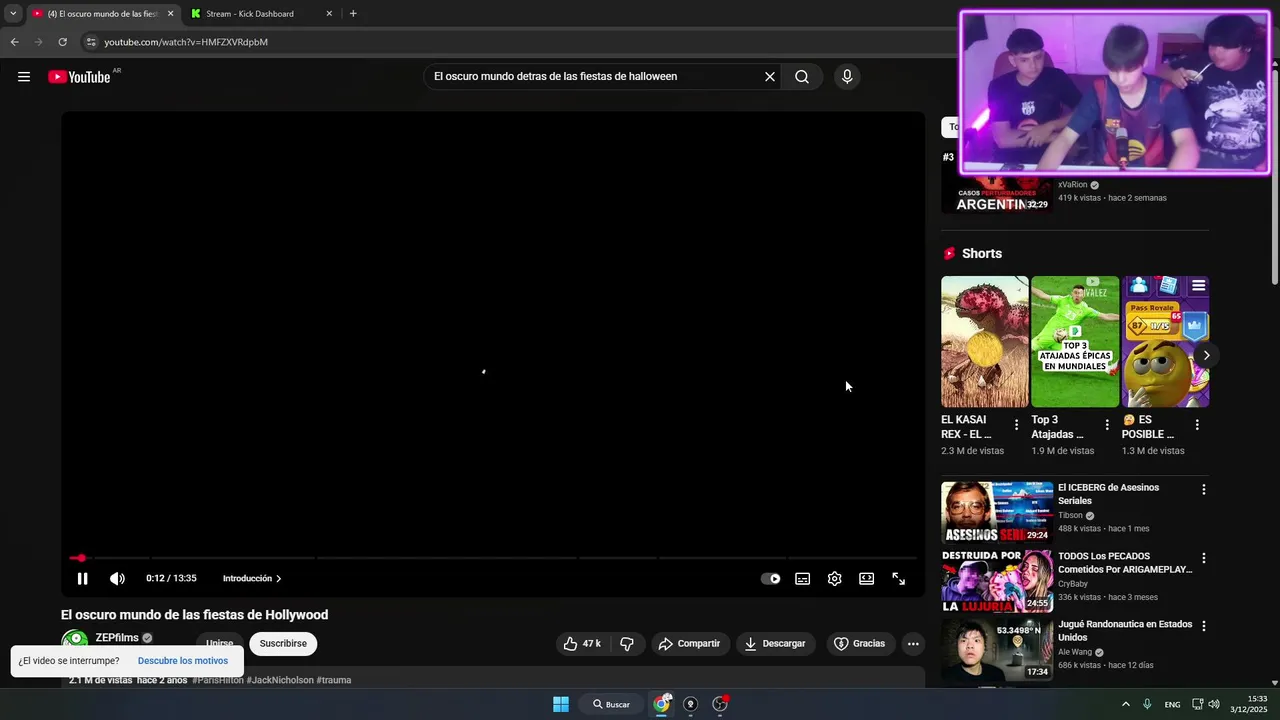Download the video with Descargar
Viewport: 1280px width, 720px height.
click(775, 644)
